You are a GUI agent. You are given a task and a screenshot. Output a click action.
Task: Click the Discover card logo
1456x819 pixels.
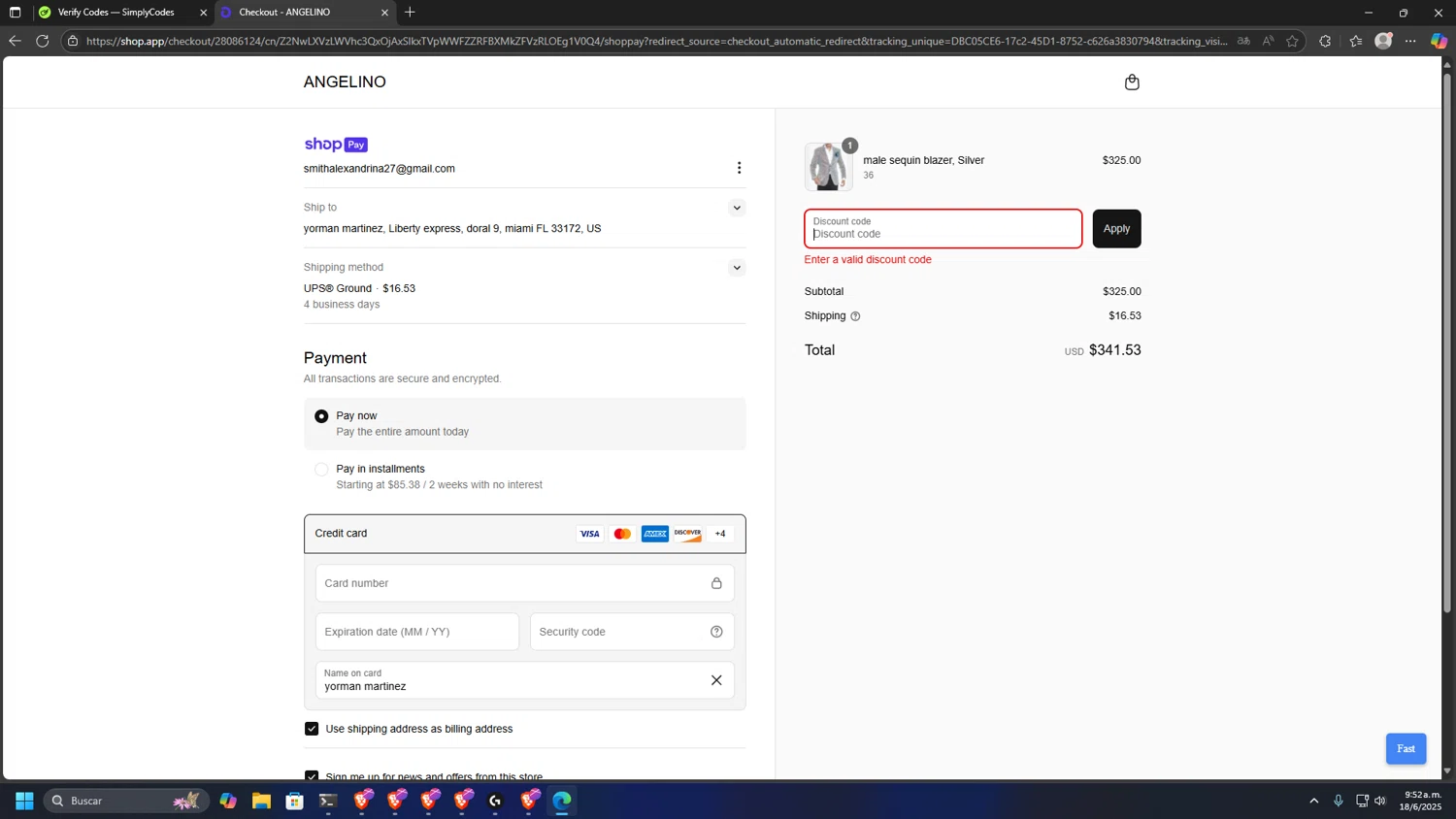pos(687,534)
